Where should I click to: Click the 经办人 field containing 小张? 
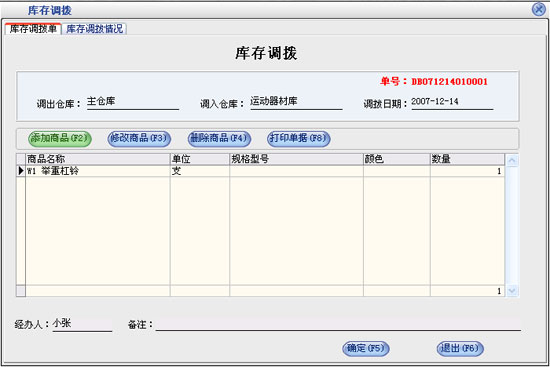coord(82,324)
